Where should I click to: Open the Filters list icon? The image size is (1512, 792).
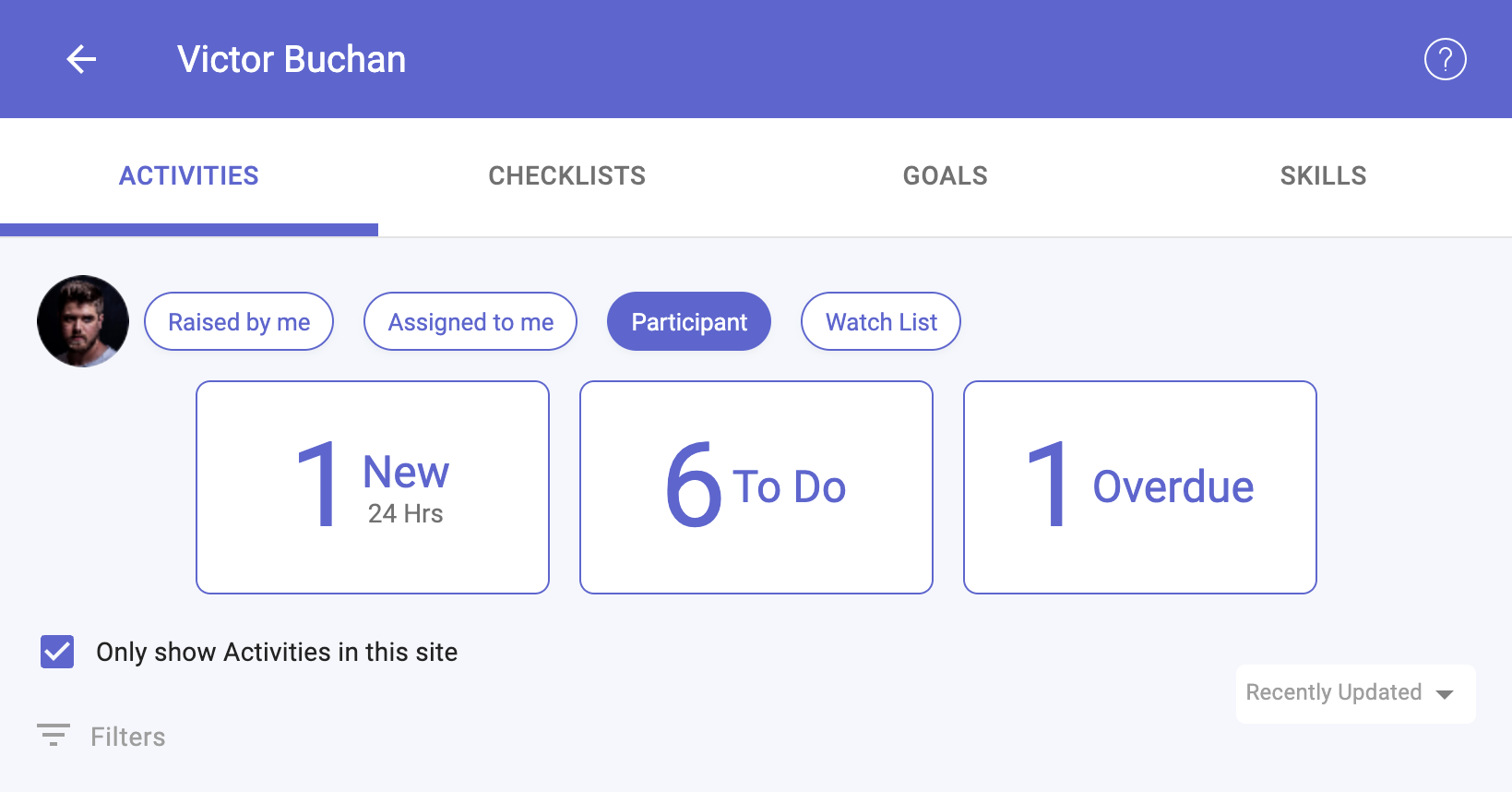point(54,736)
